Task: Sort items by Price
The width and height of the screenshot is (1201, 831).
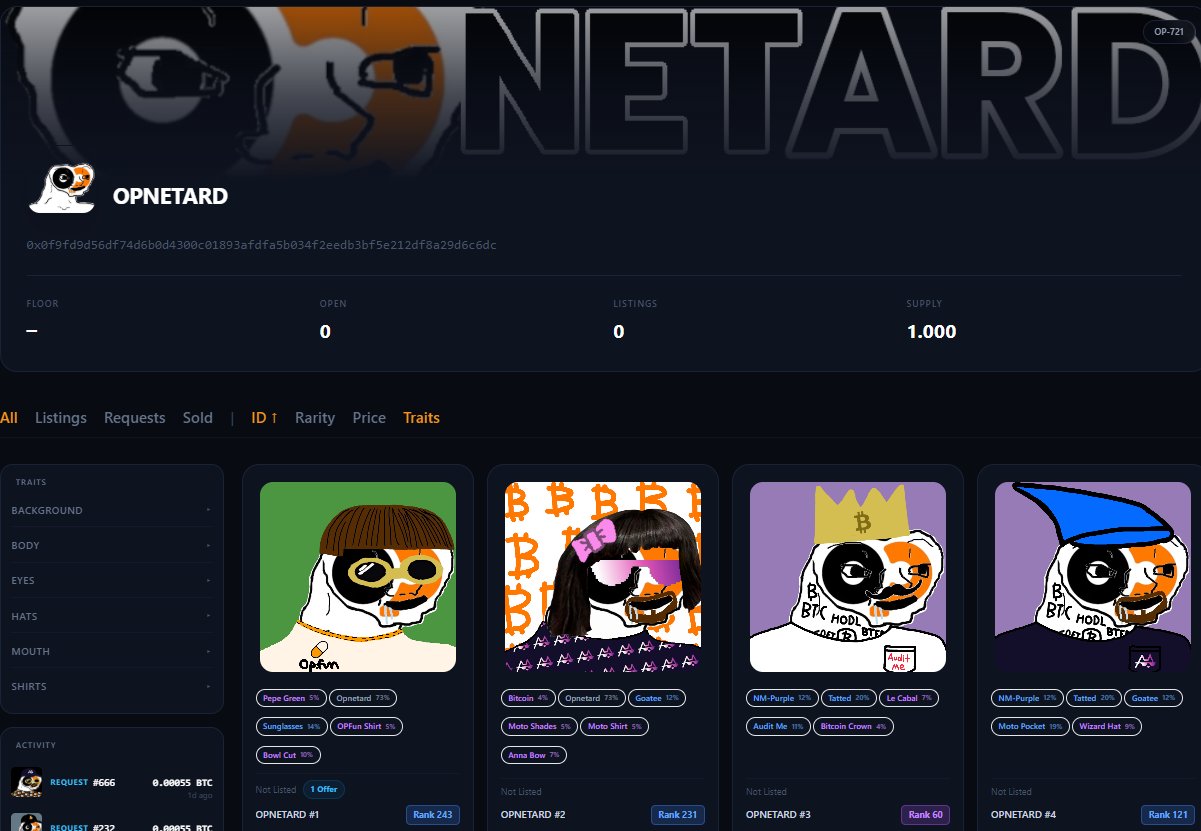Action: [x=369, y=418]
